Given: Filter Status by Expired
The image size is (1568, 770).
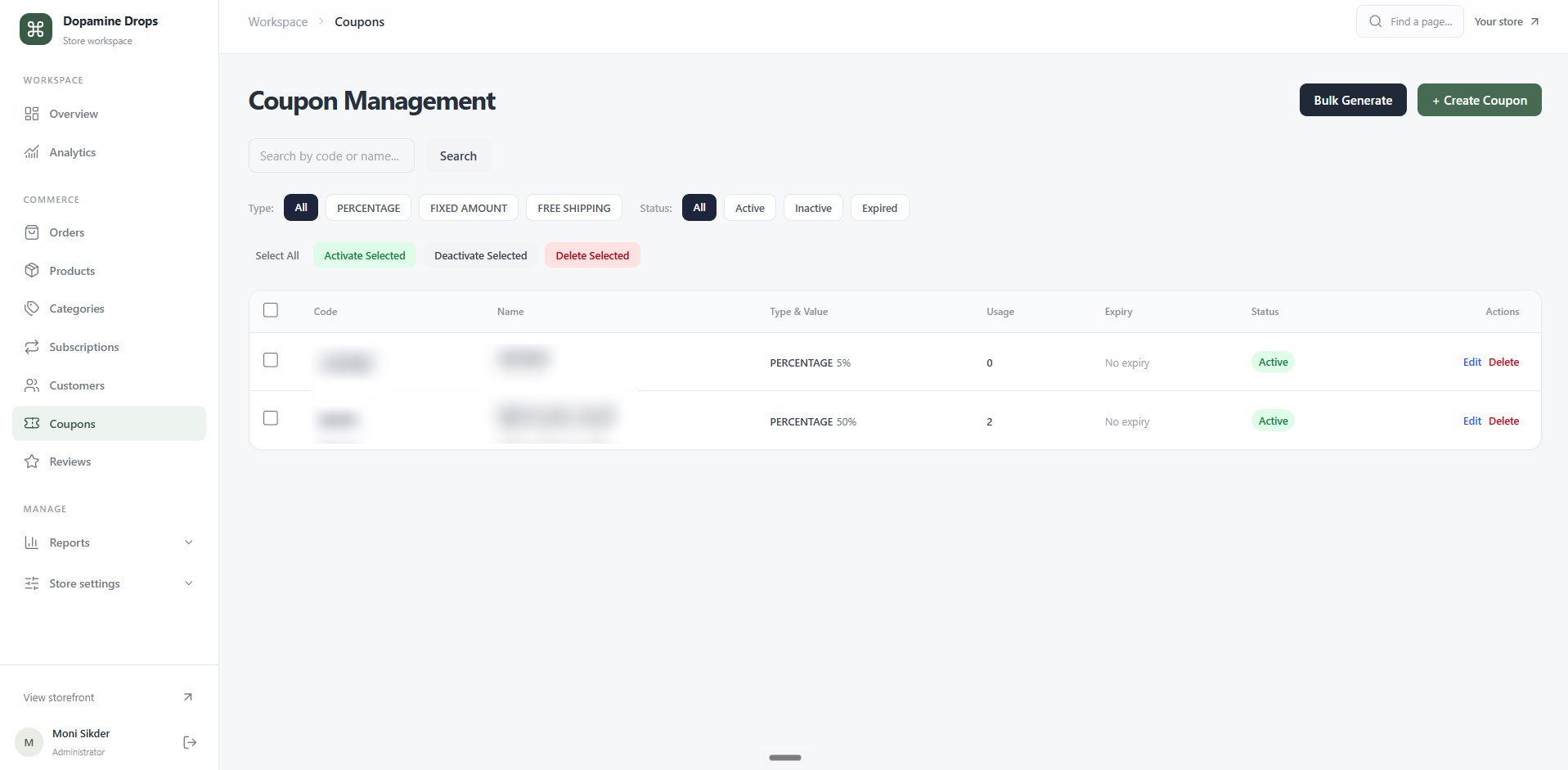Looking at the screenshot, I should point(880,208).
